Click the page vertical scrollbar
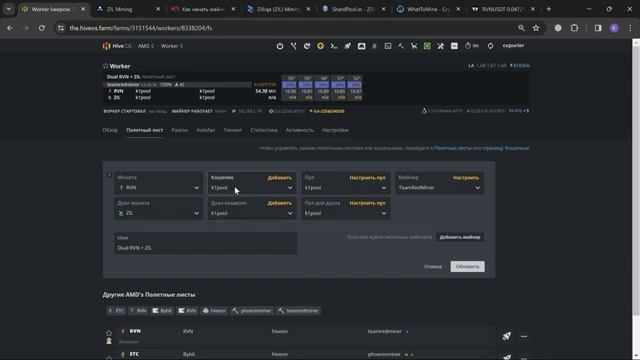Image resolution: width=640 pixels, height=360 pixels. coord(636,180)
